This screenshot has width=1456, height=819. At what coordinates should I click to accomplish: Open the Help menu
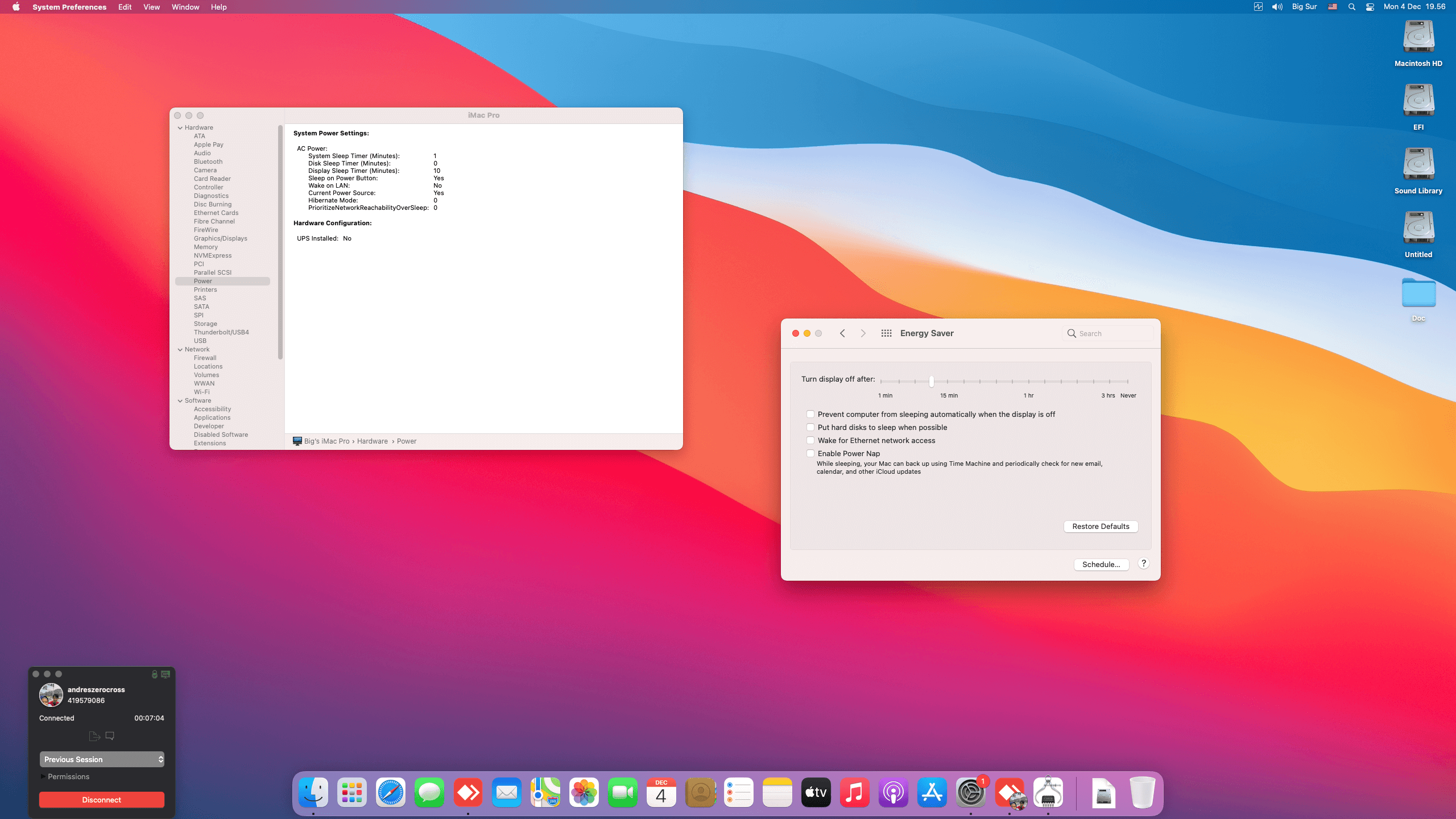click(218, 7)
